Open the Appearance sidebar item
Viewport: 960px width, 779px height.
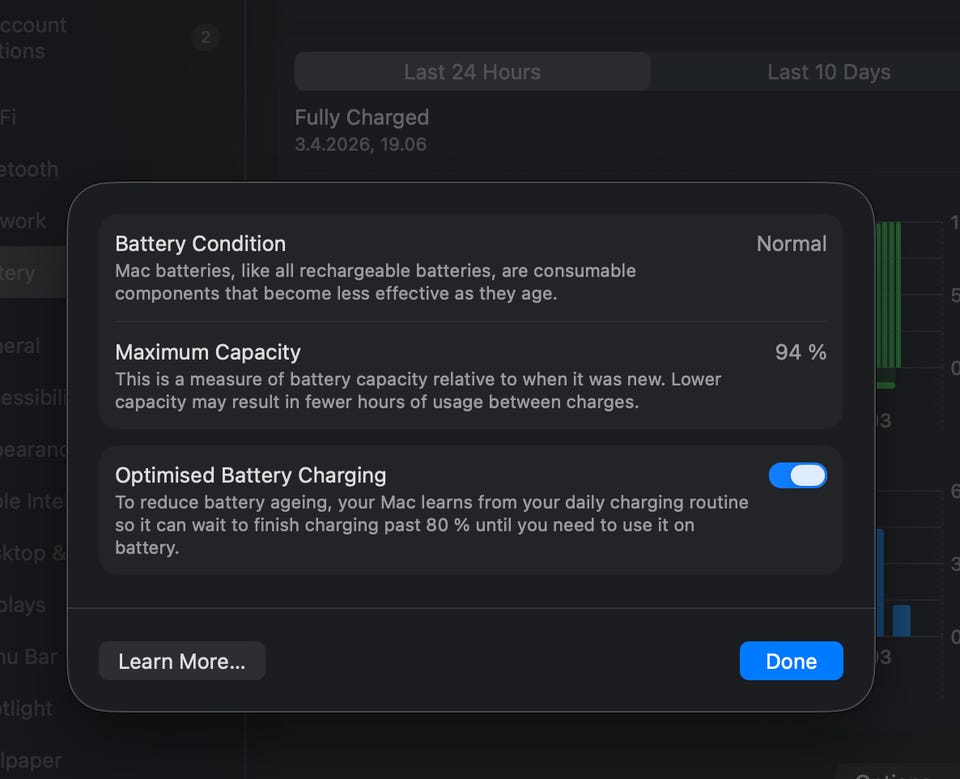[x=33, y=450]
